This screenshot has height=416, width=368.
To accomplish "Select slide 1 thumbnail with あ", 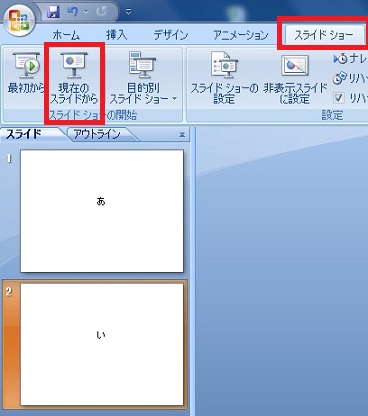I will click(x=102, y=211).
